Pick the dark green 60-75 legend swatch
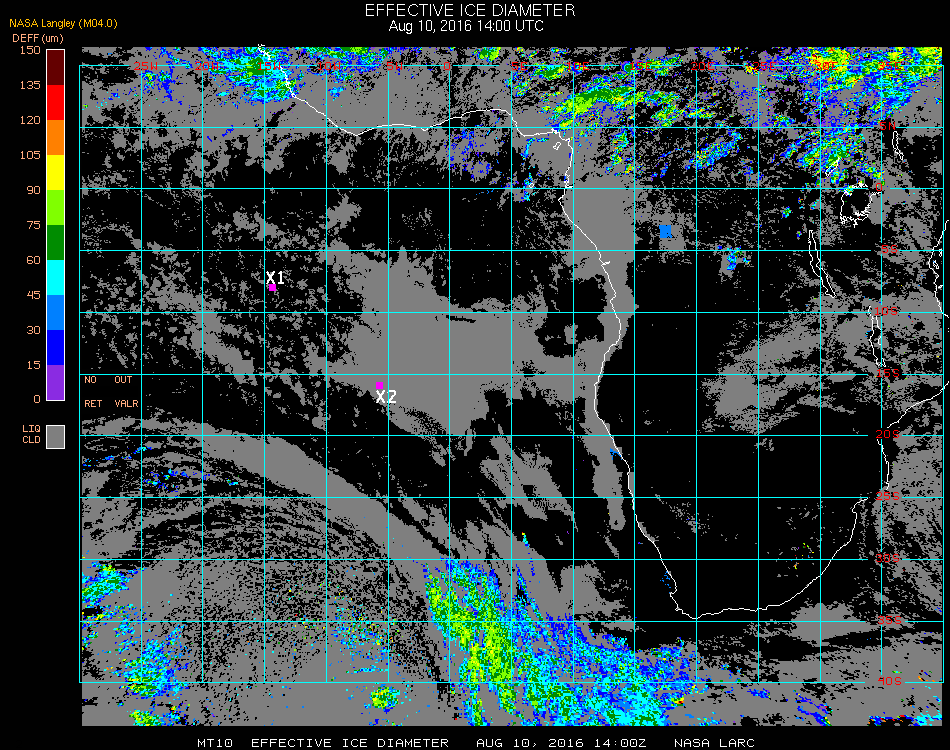The width and height of the screenshot is (950, 750). point(56,242)
